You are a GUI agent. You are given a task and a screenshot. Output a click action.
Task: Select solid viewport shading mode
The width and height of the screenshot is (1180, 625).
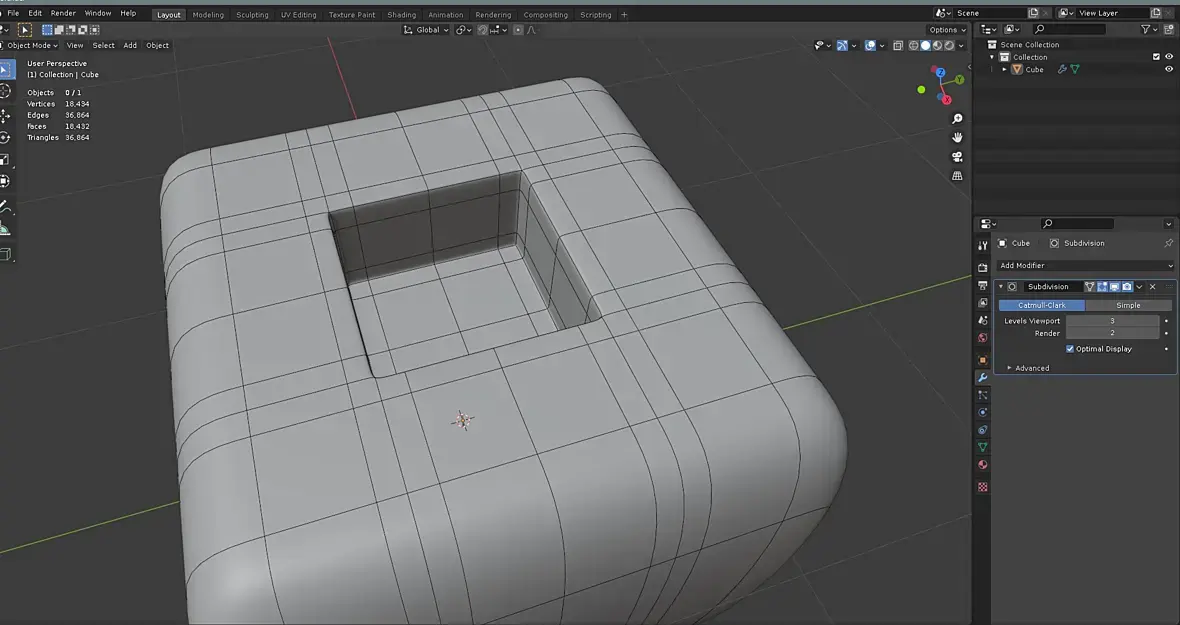[926, 45]
